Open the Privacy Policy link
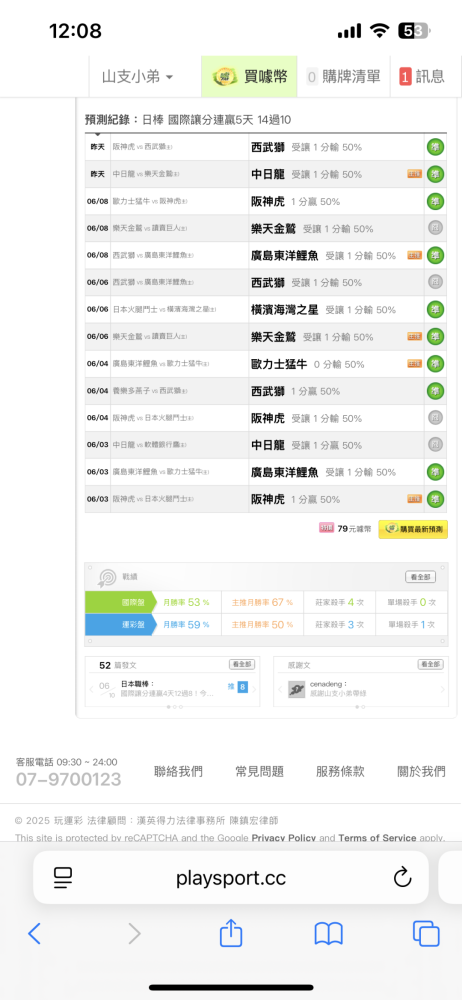The width and height of the screenshot is (462, 1000). pos(283,837)
